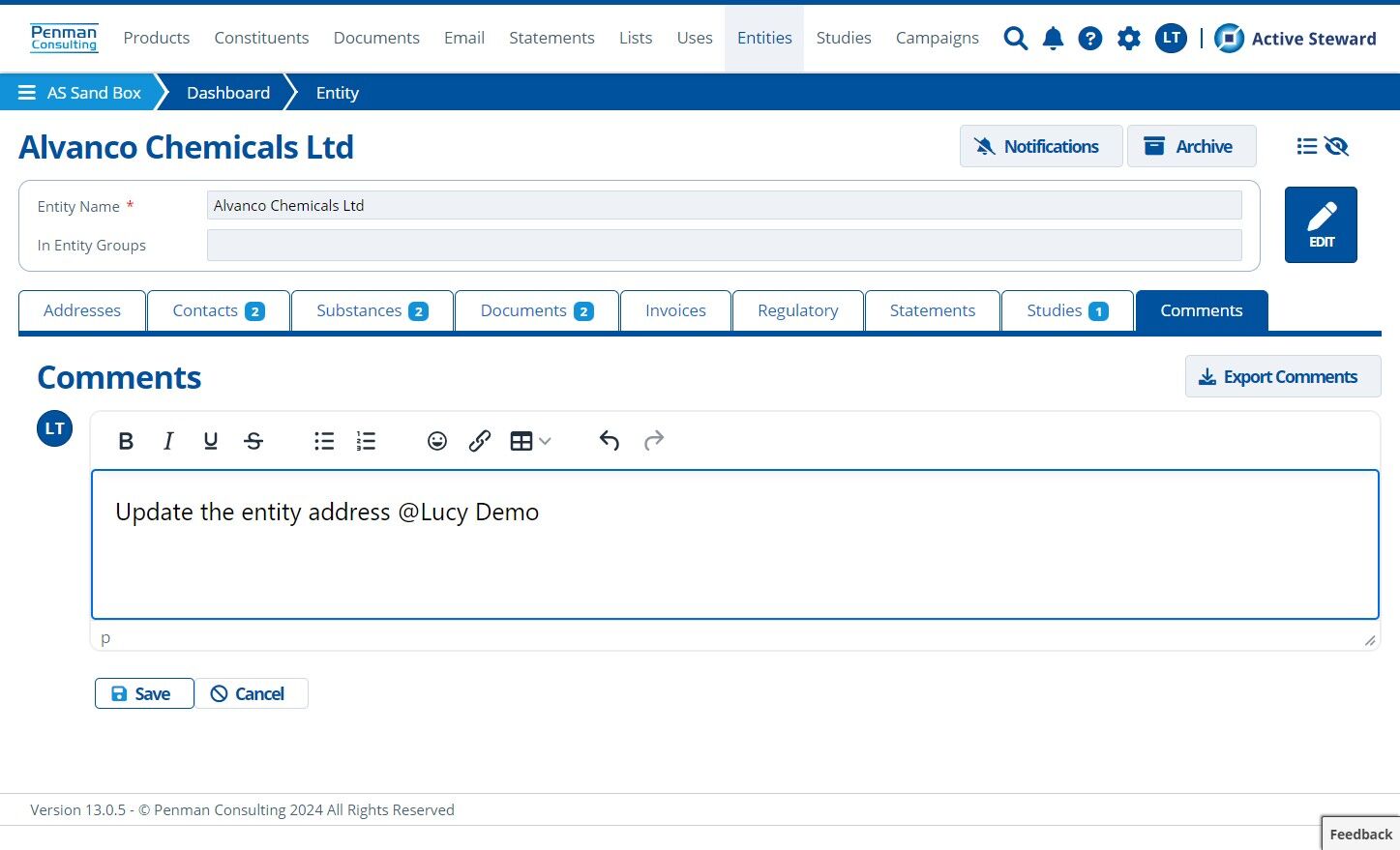This screenshot has height=850, width=1400.
Task: Undo the last edit
Action: (609, 441)
